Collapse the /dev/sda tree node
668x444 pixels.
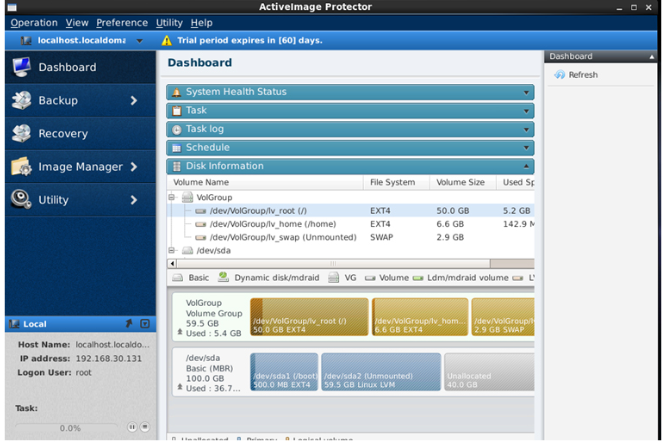tap(171, 251)
